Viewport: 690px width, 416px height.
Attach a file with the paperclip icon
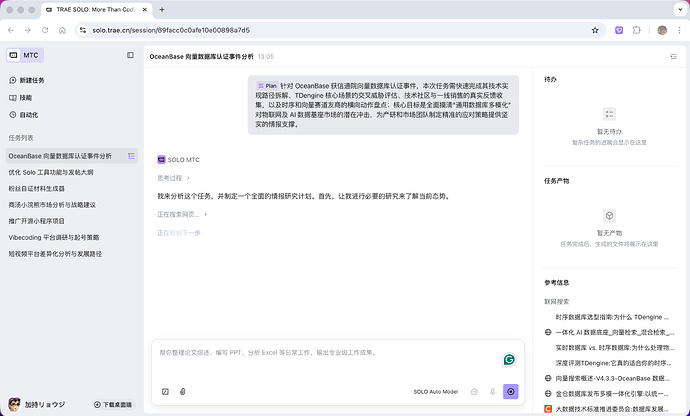pyautogui.click(x=183, y=391)
